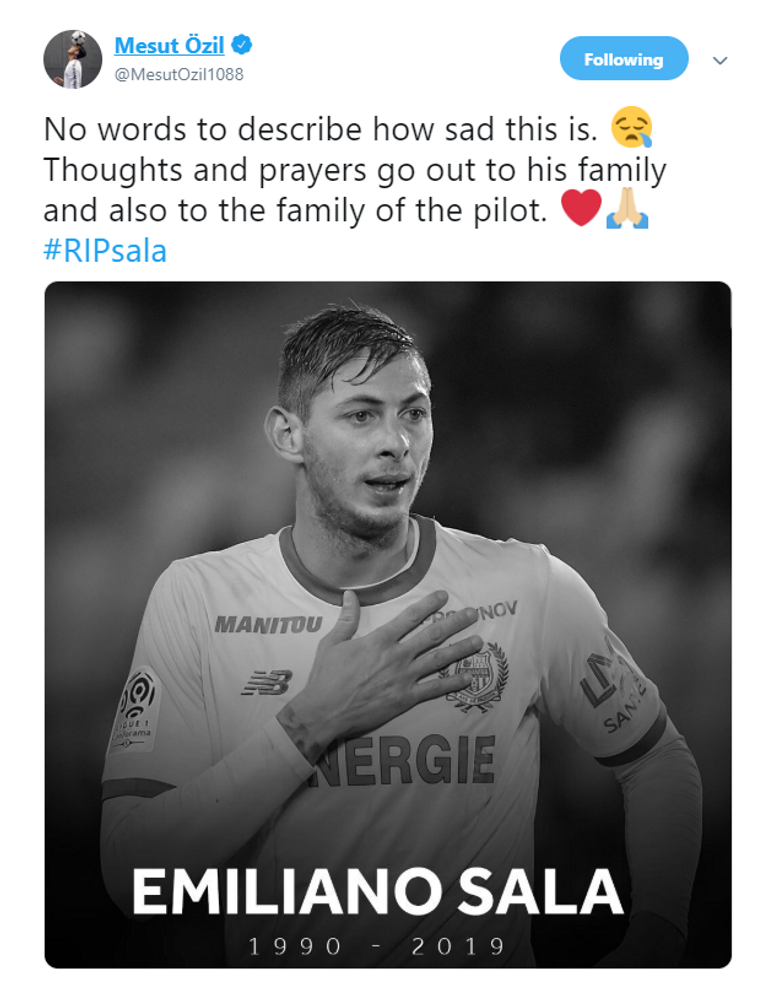Click the EMILIANO SALA caption text

pyautogui.click(x=378, y=892)
